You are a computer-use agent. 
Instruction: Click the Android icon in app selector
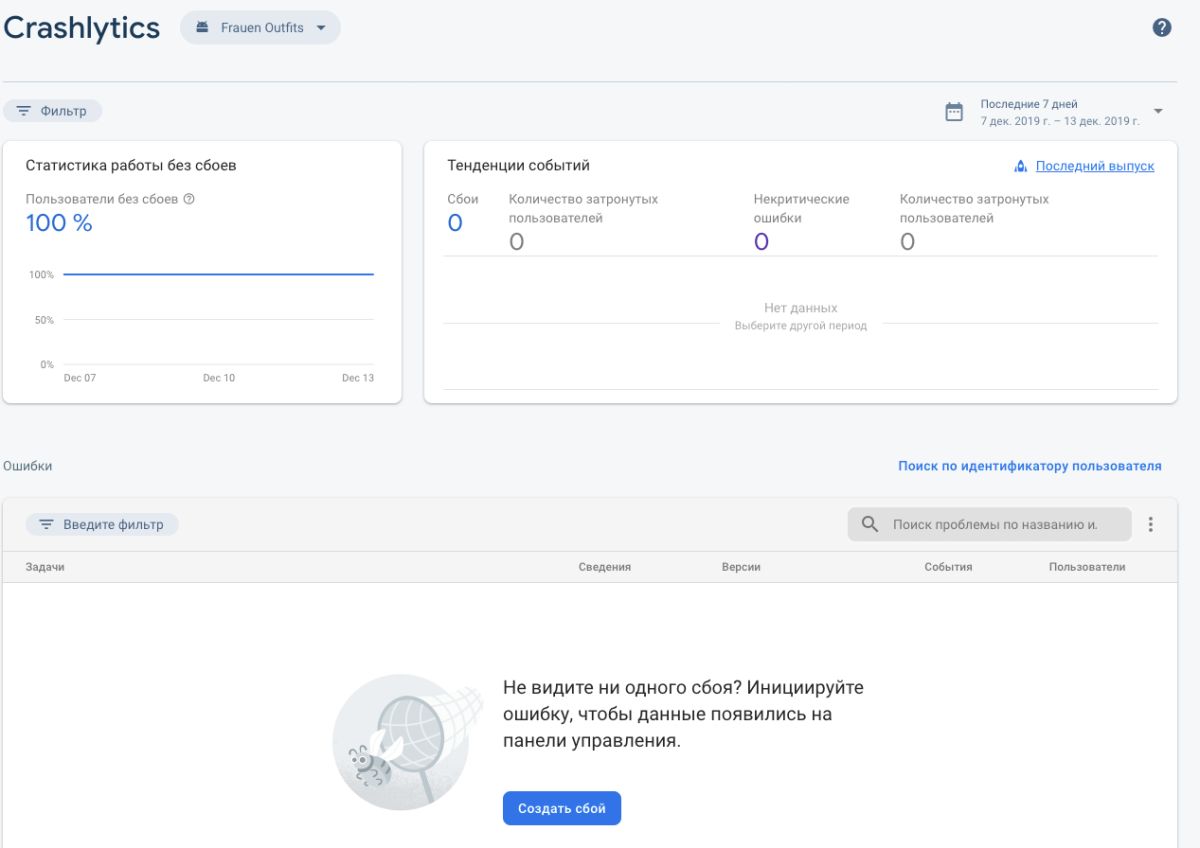tap(202, 28)
